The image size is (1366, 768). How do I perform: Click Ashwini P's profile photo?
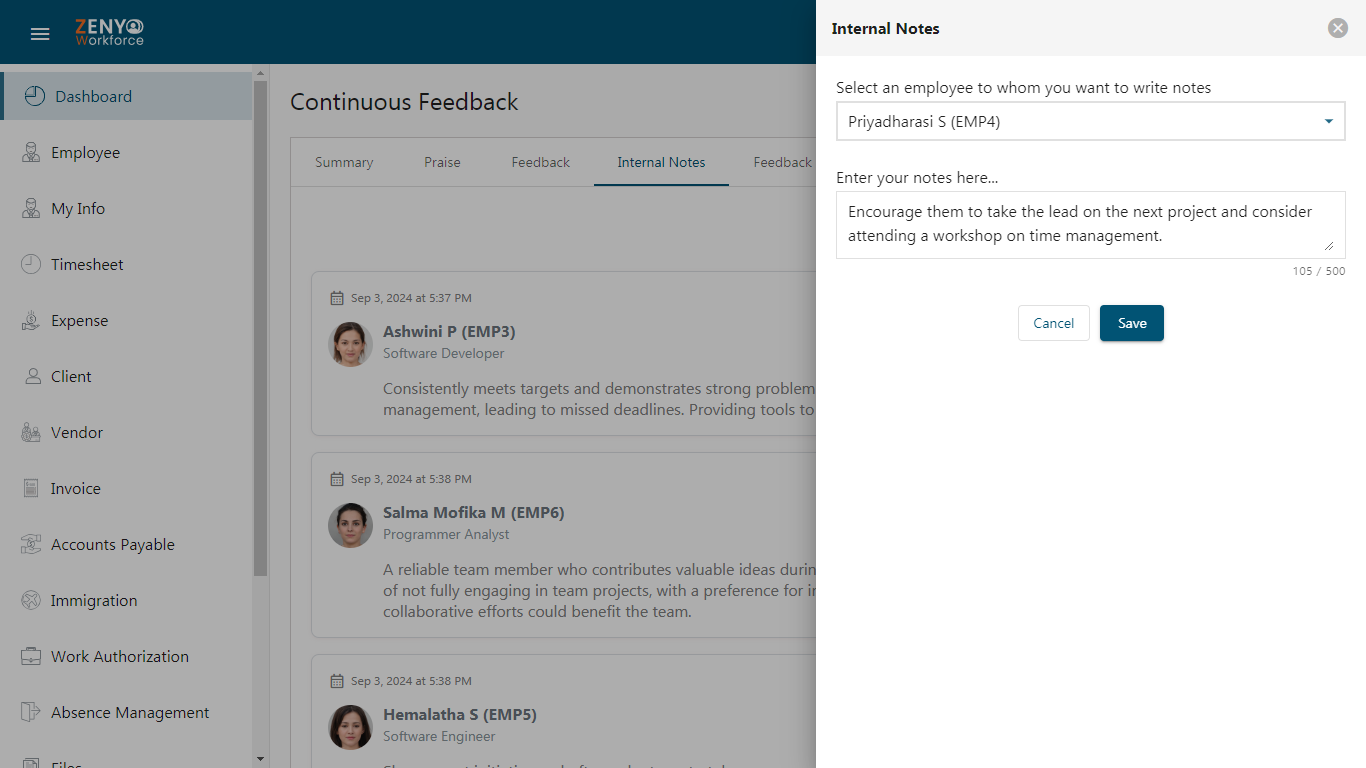point(351,344)
